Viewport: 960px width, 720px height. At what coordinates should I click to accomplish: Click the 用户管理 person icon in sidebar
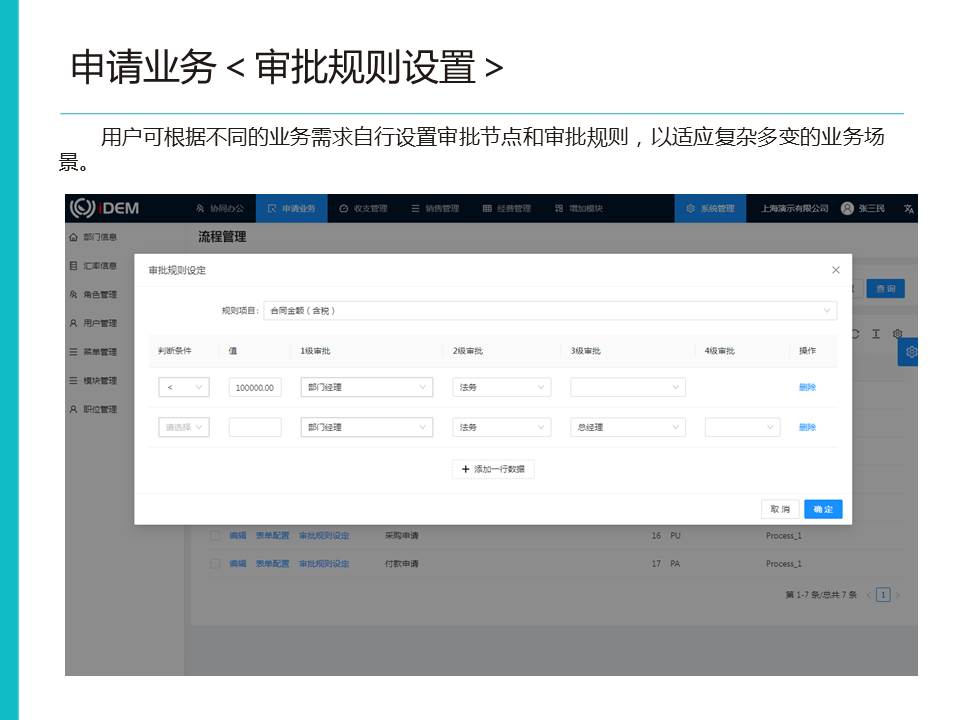(73, 323)
